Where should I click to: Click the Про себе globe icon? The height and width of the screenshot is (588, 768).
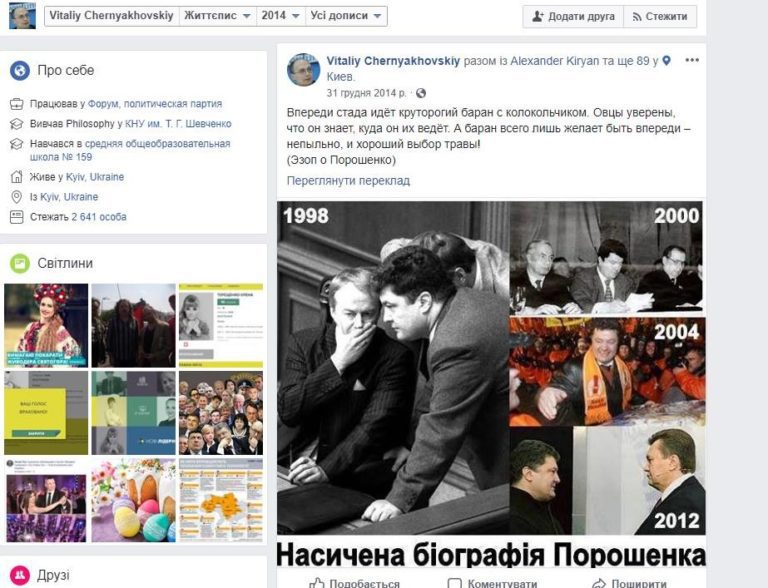pyautogui.click(x=20, y=71)
